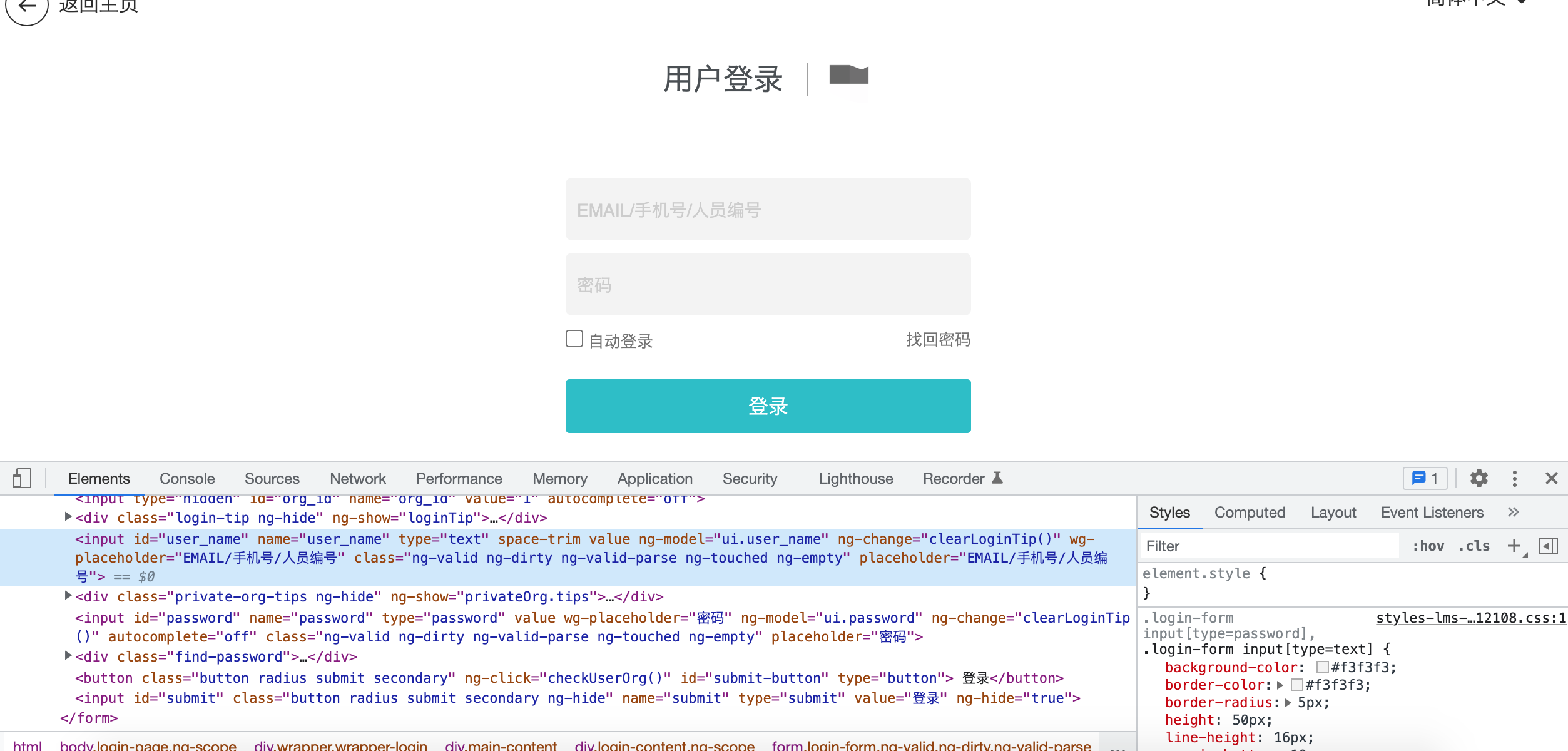Expand the find-password div node
This screenshot has height=751, width=1568.
pos(68,656)
